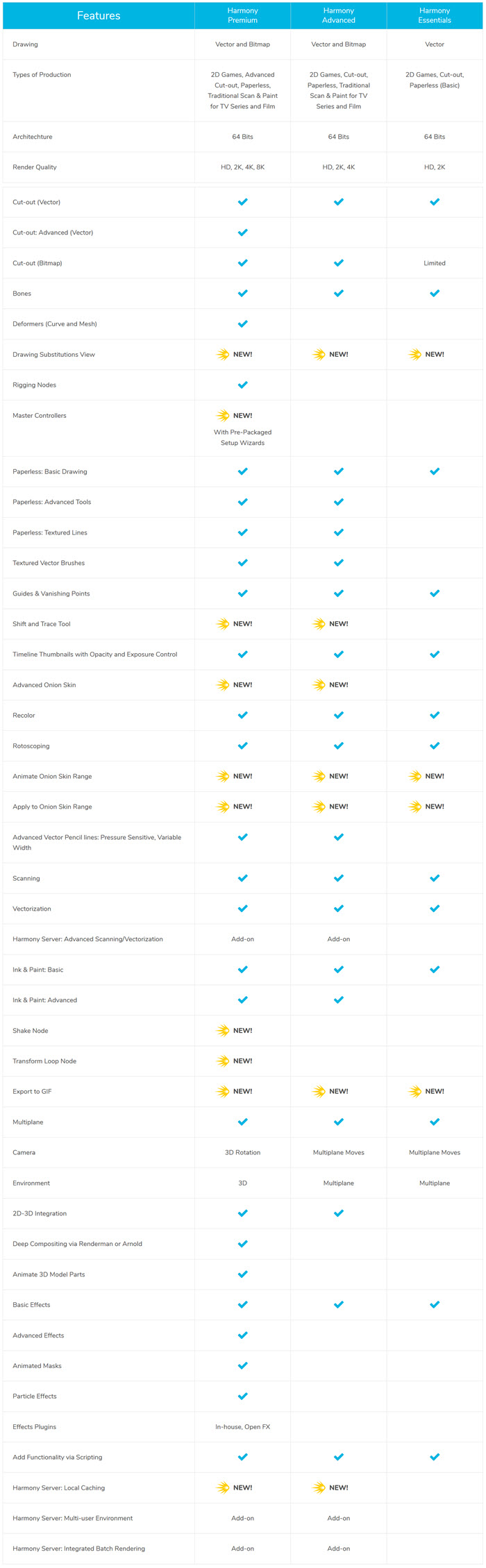Image resolution: width=486 pixels, height=1568 pixels.
Task: Click Advanced NEW badge for Shift and Trace Tool
Action: [x=330, y=623]
